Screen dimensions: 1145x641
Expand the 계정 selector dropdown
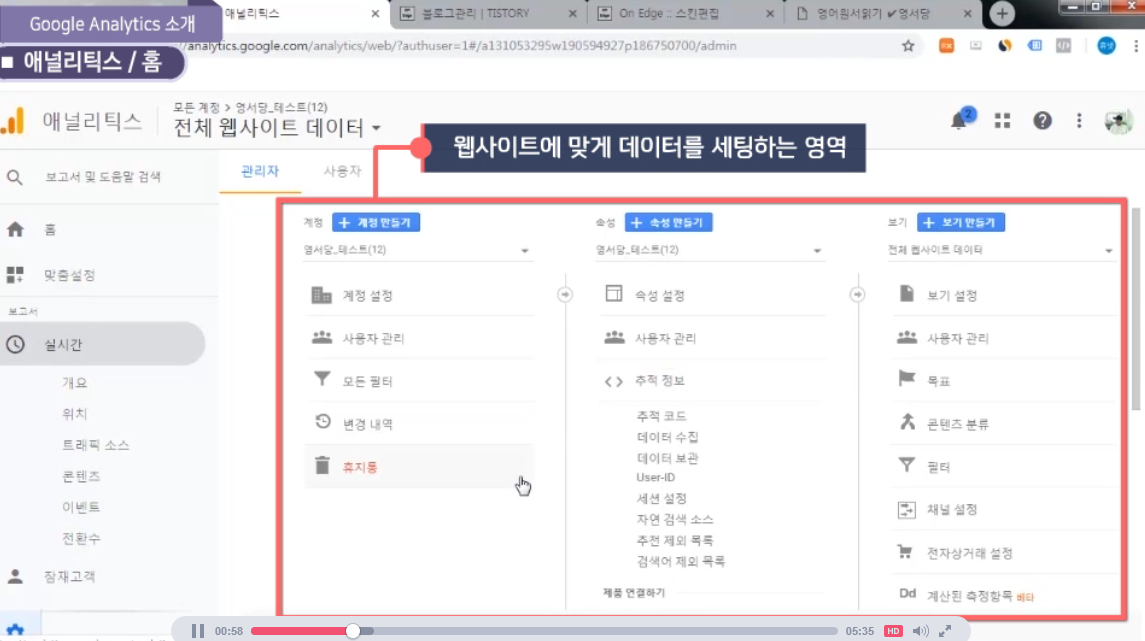417,250
